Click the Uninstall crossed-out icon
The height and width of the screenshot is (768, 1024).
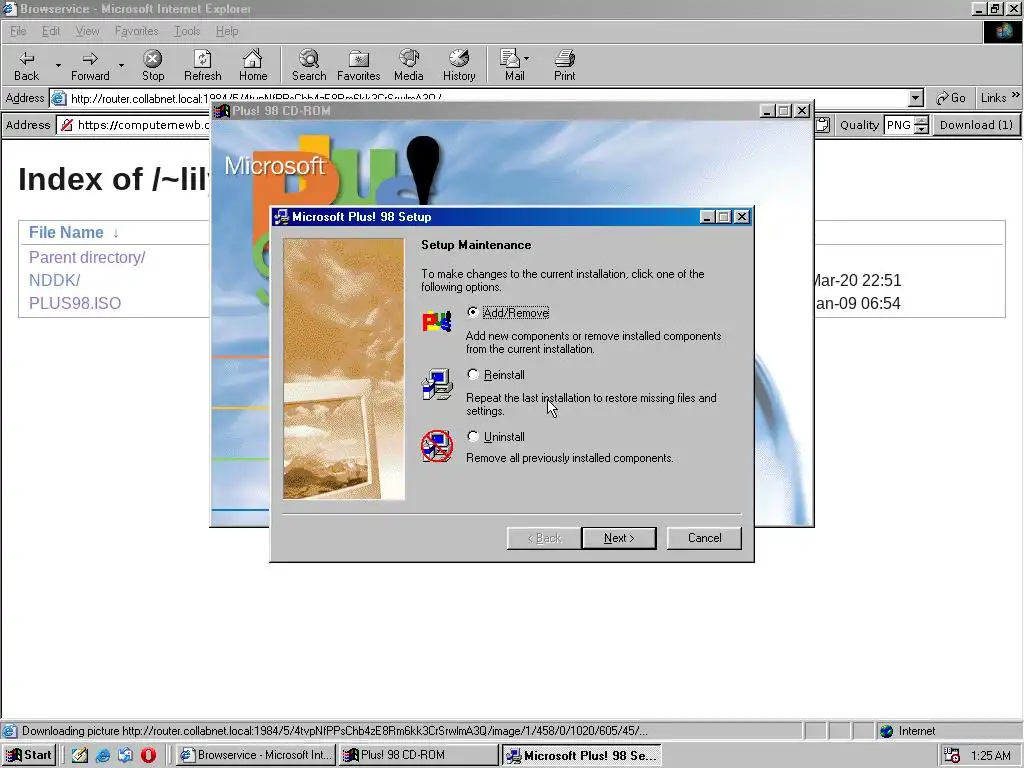[437, 446]
